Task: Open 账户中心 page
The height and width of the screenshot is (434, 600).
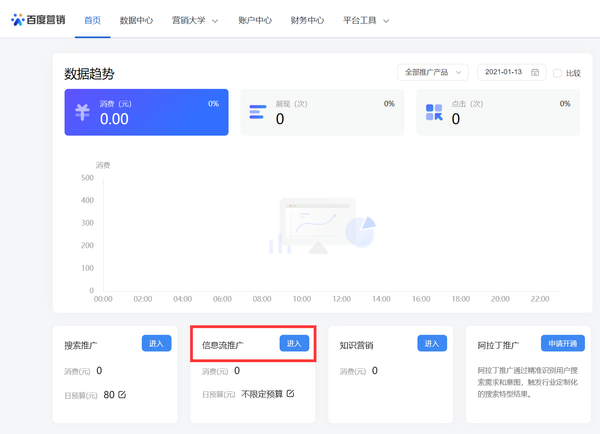Action: tap(255, 20)
